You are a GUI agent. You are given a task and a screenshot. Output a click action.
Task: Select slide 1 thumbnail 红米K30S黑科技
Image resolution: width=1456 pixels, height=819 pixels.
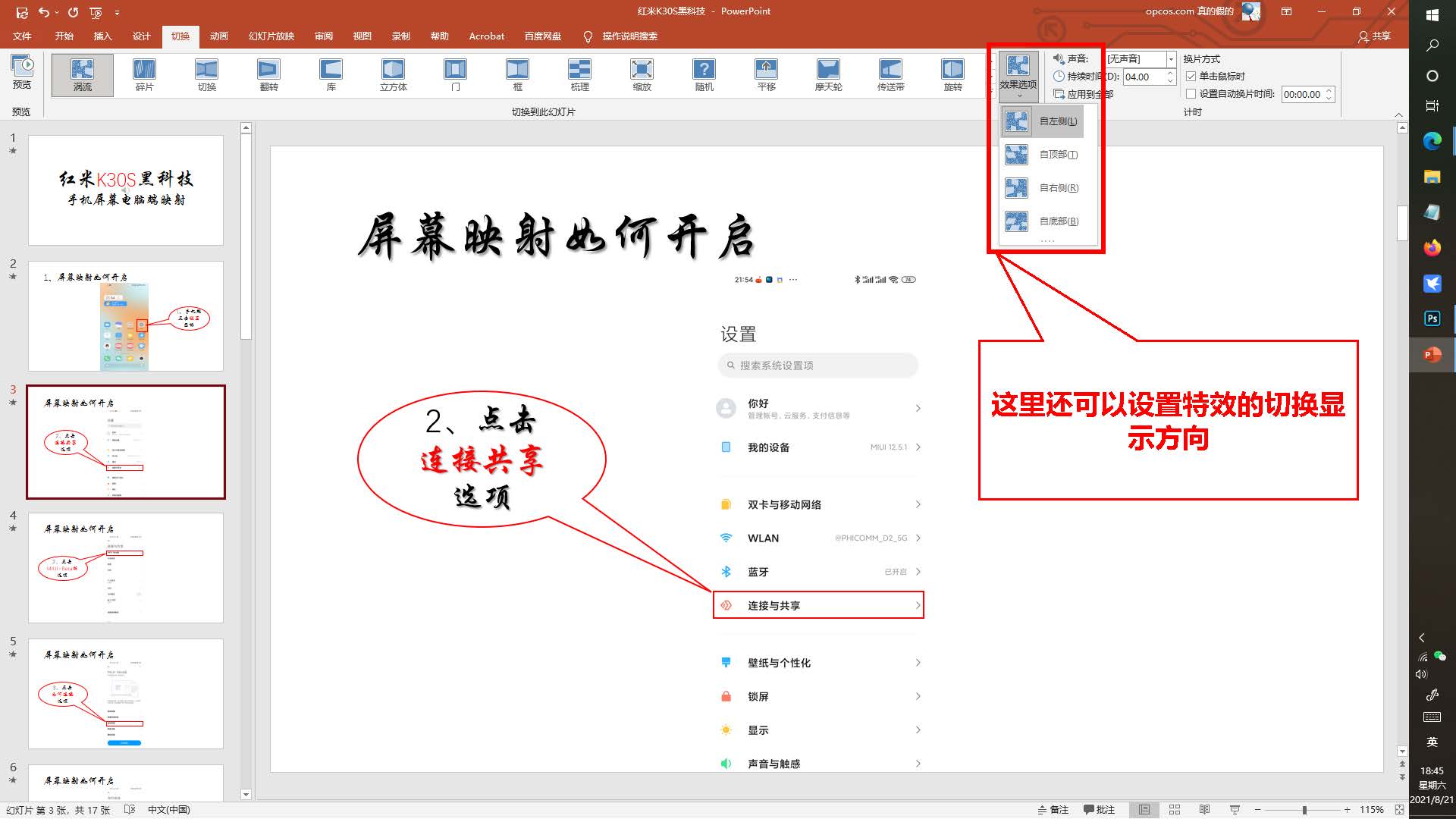point(126,190)
